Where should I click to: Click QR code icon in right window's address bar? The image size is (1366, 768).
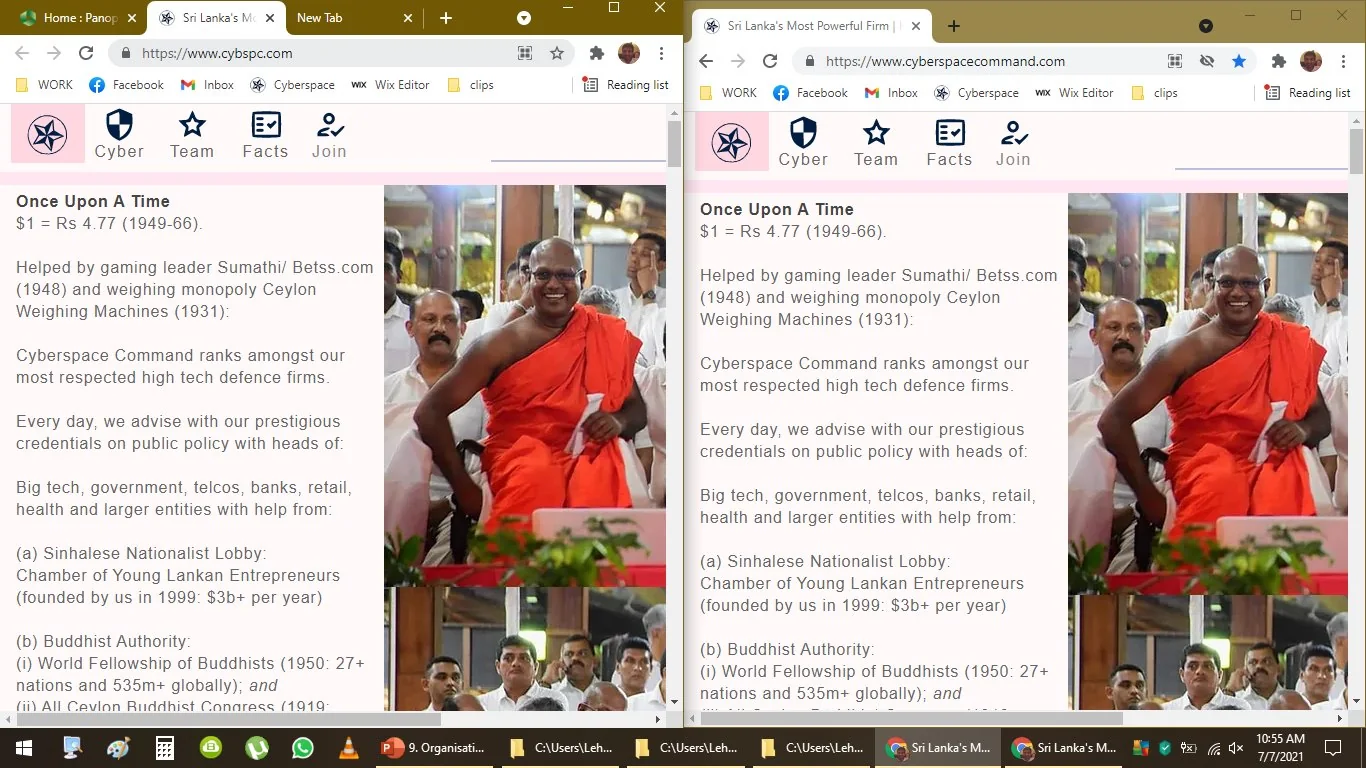coord(1175,61)
